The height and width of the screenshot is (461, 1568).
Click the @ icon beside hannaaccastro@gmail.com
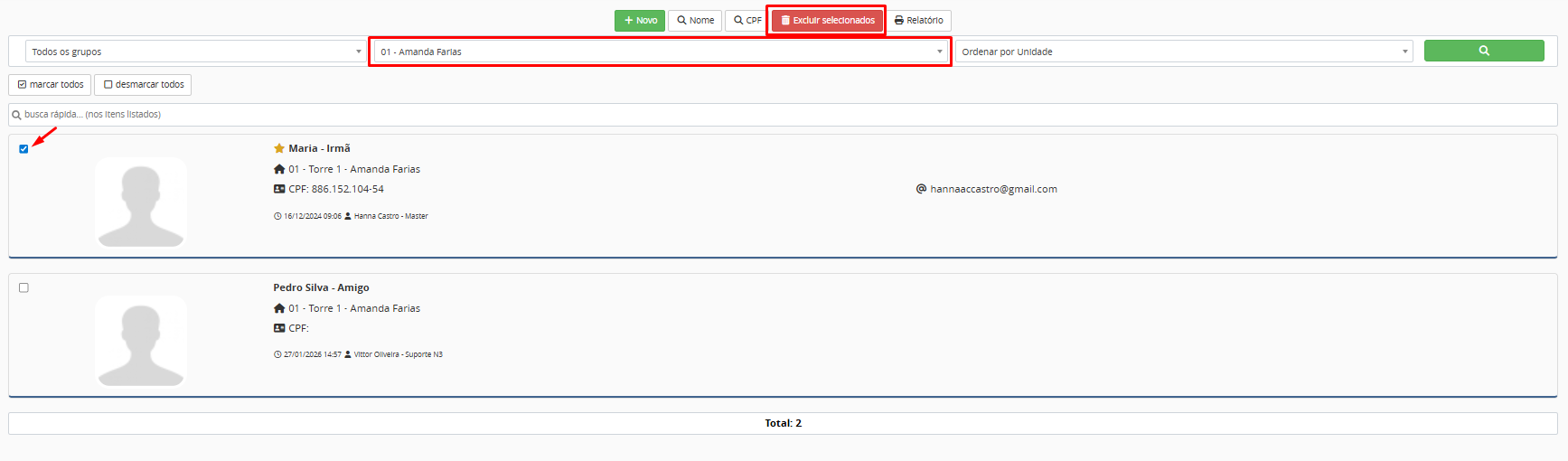coord(921,189)
